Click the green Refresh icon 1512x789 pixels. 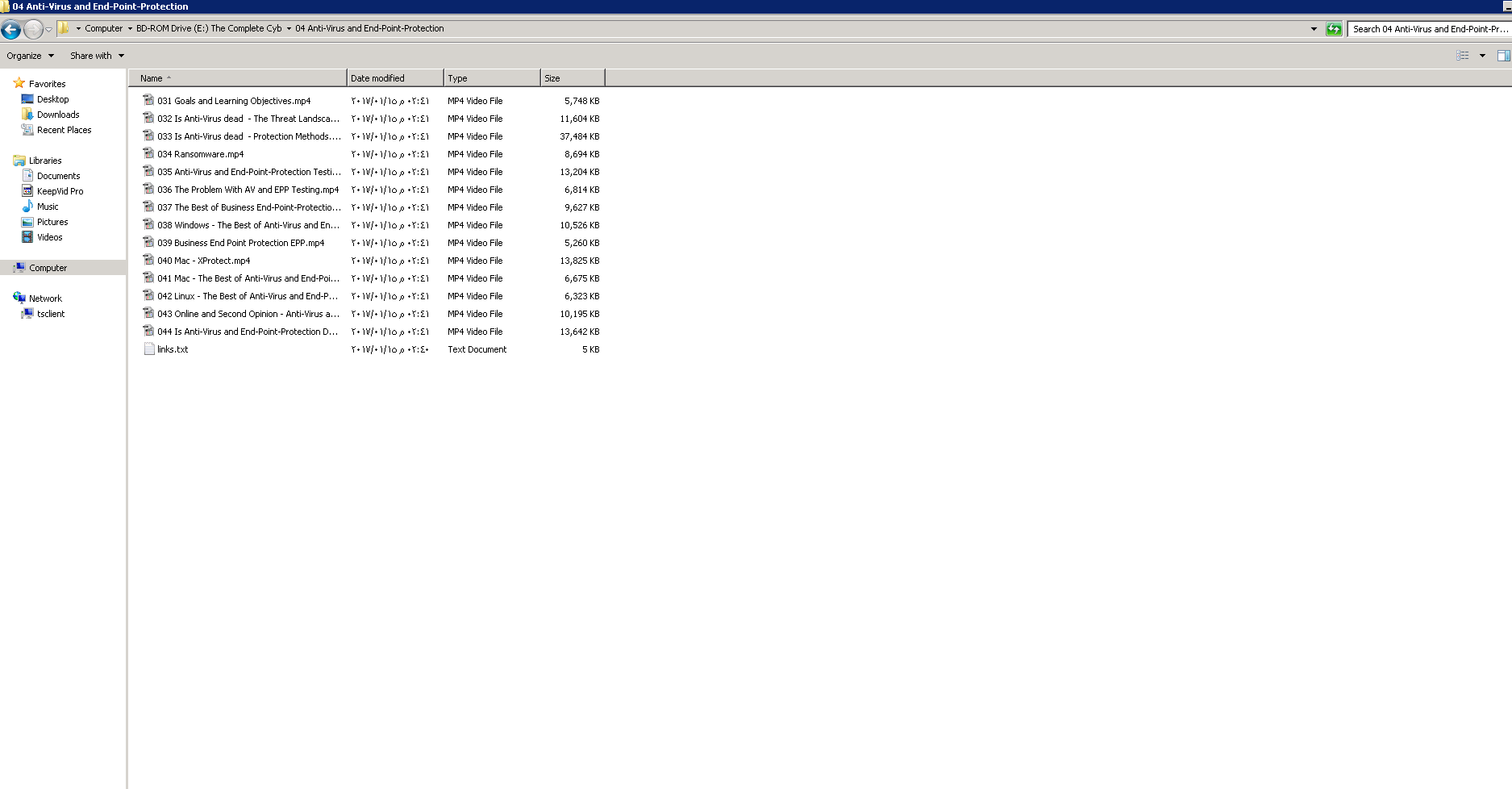point(1334,29)
